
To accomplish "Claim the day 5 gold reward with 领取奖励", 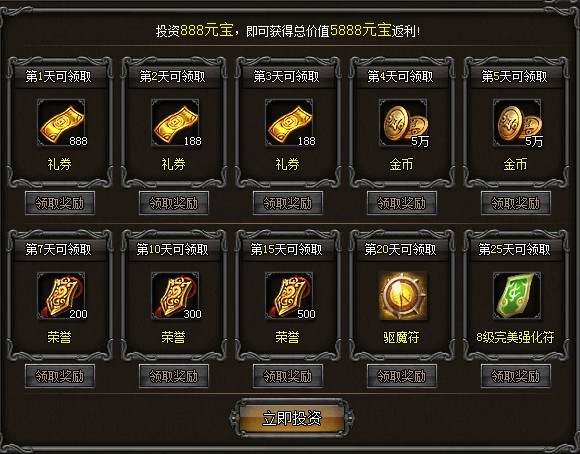I will [x=516, y=203].
